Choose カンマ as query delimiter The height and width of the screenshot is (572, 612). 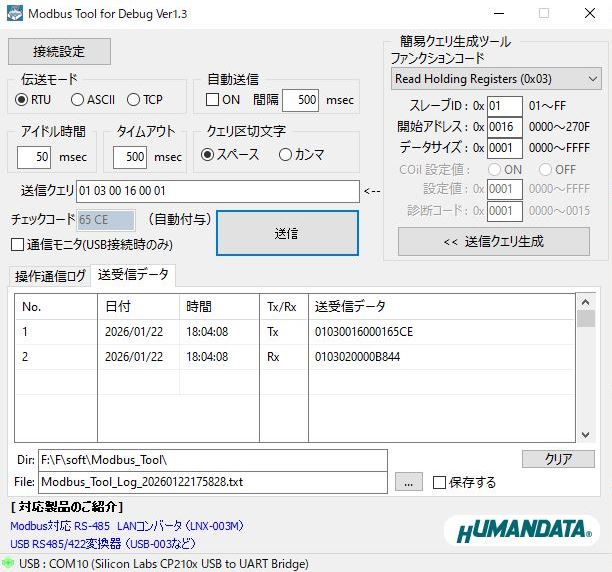pyautogui.click(x=285, y=154)
